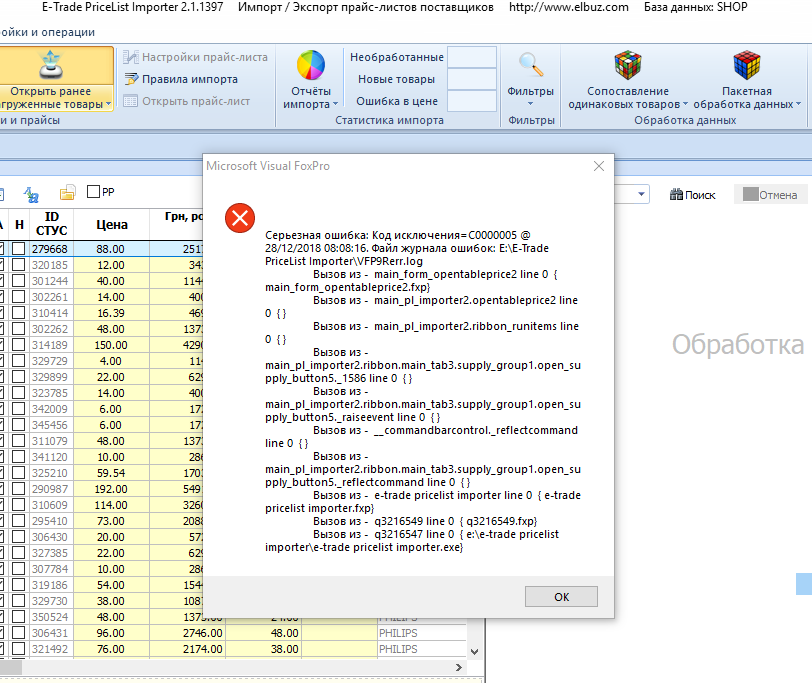Select the price cell 192.00
This screenshot has height=683, width=812.
coord(111,489)
